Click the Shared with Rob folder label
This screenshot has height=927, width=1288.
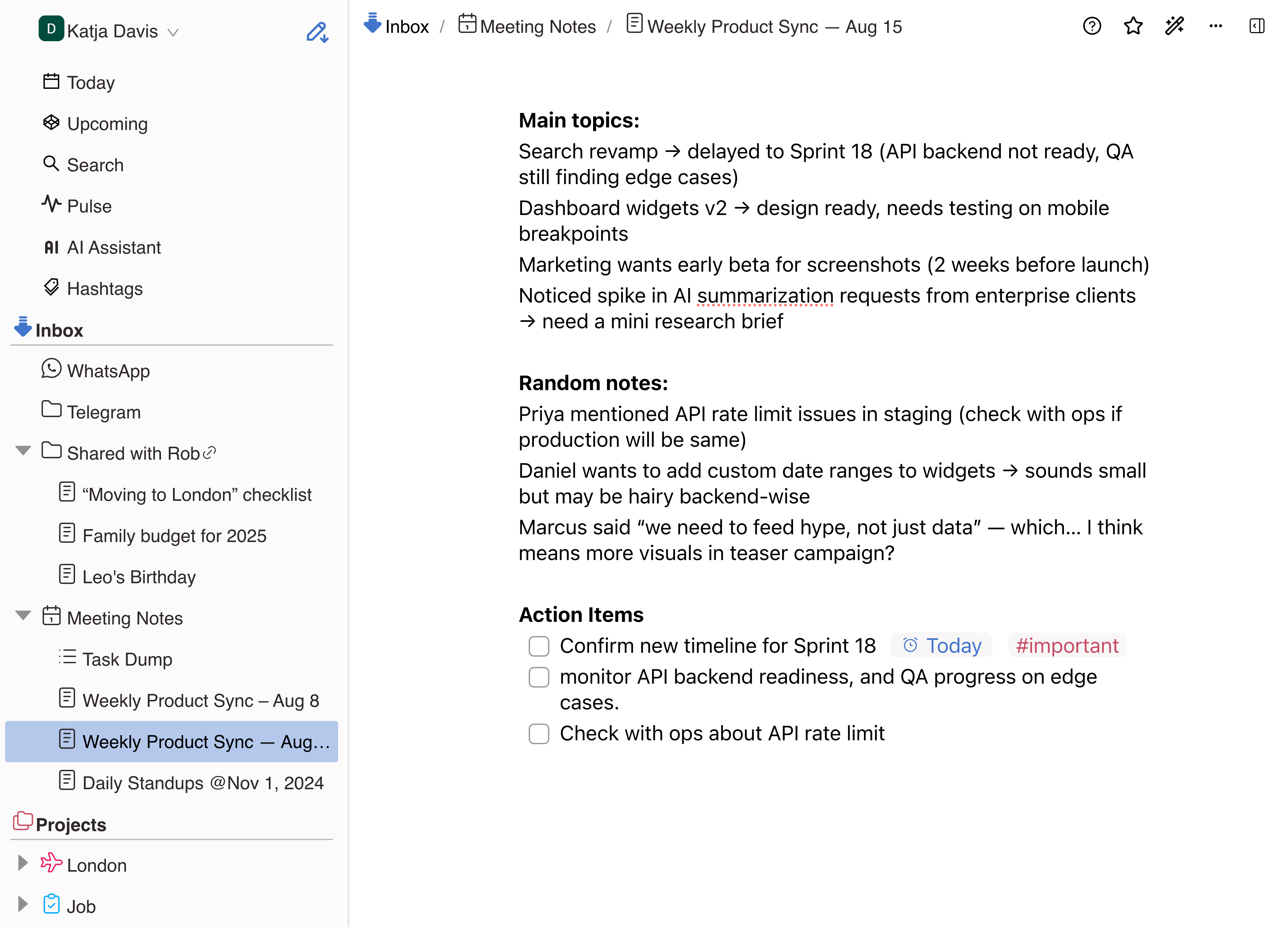(133, 454)
